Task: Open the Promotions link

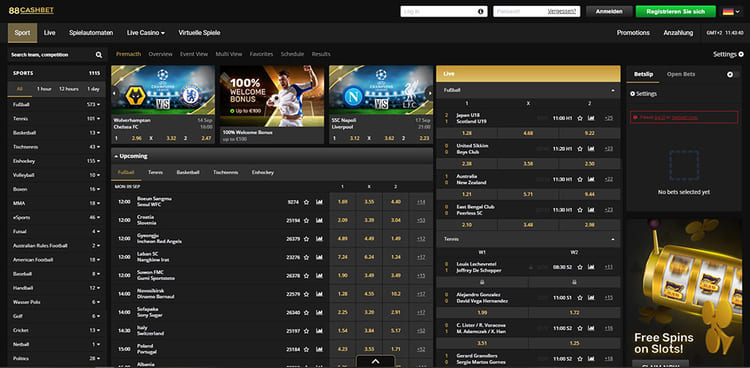Action: pos(633,33)
